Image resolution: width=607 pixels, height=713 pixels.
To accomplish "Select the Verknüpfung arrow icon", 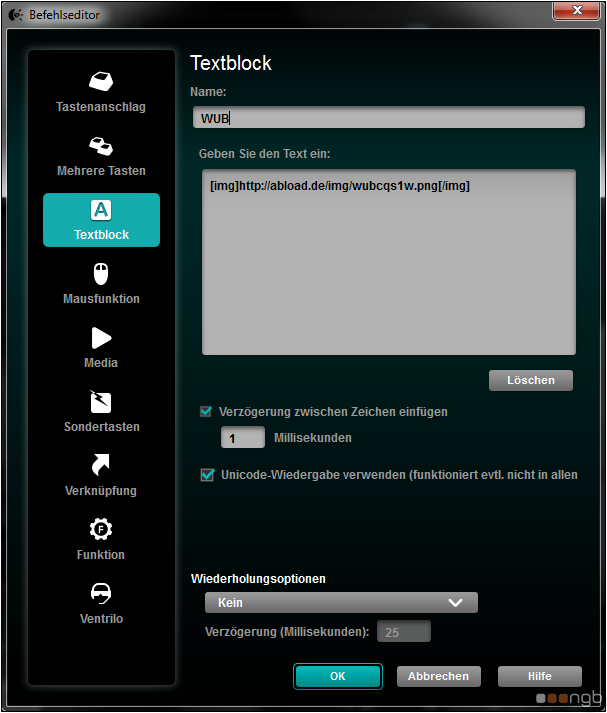I will [101, 466].
